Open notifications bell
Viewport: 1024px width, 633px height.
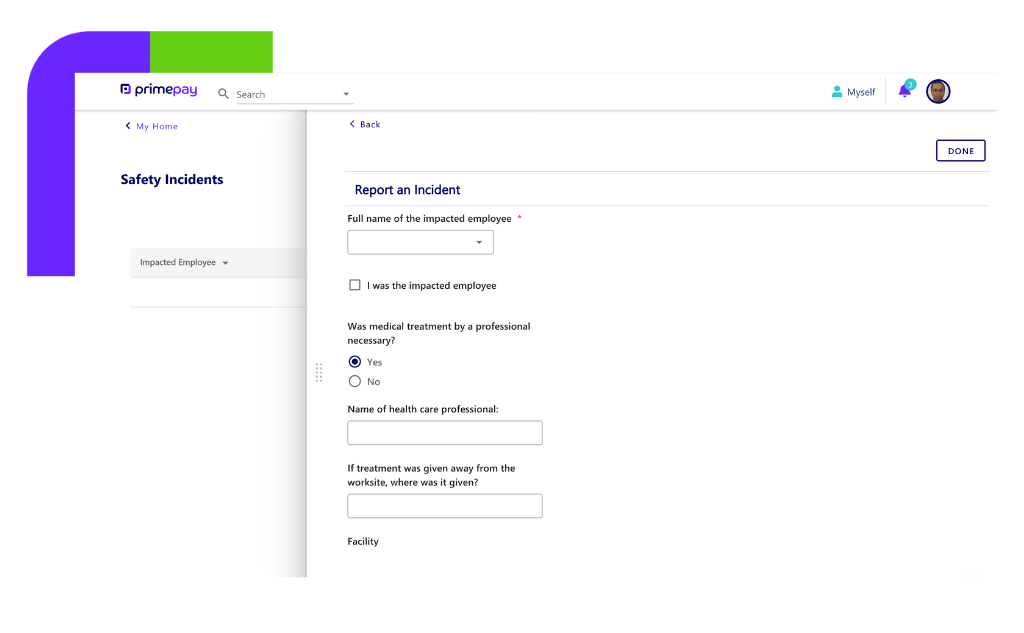905,90
